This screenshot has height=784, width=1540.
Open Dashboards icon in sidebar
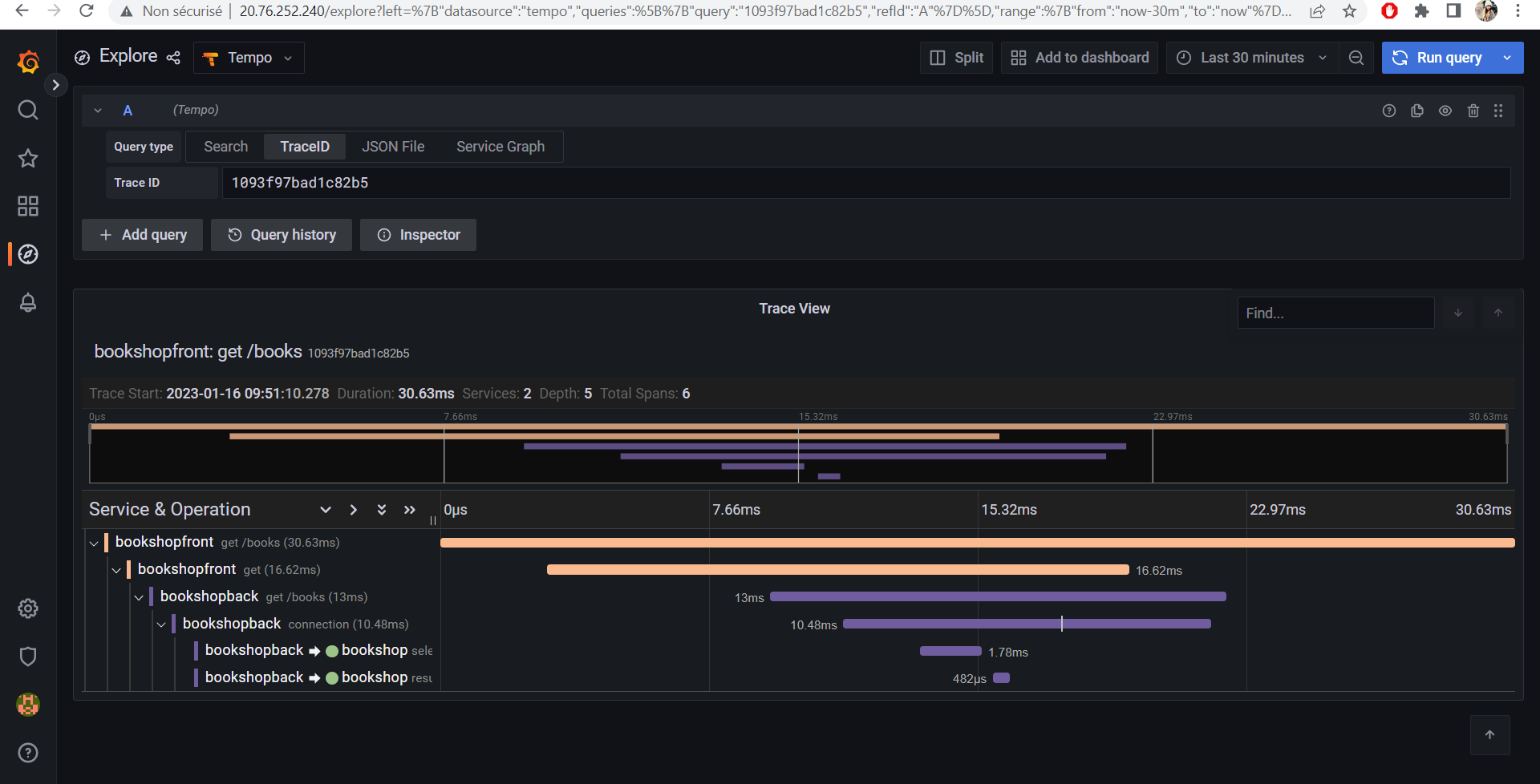(28, 206)
